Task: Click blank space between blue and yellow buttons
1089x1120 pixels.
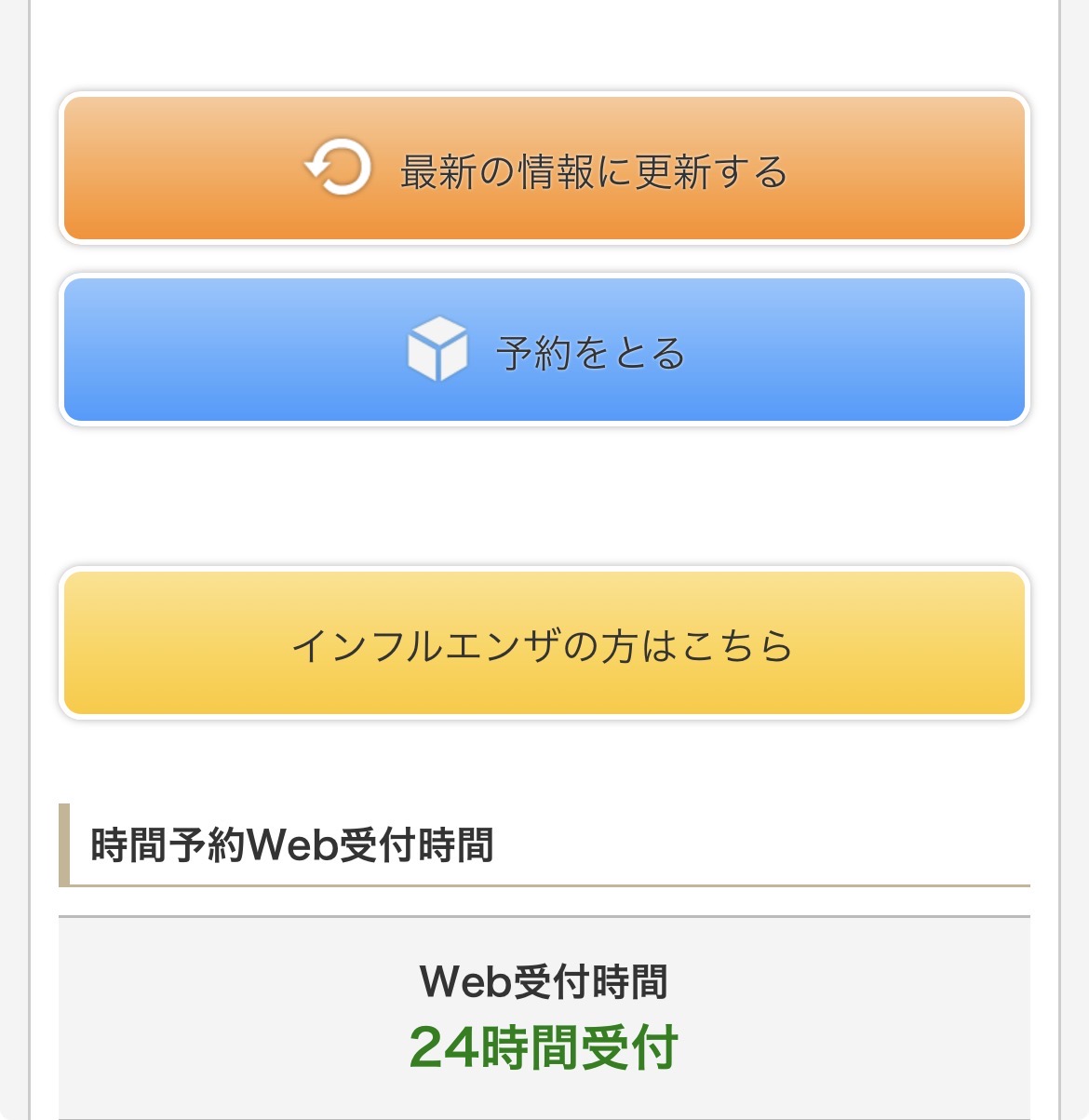Action: coord(544,496)
